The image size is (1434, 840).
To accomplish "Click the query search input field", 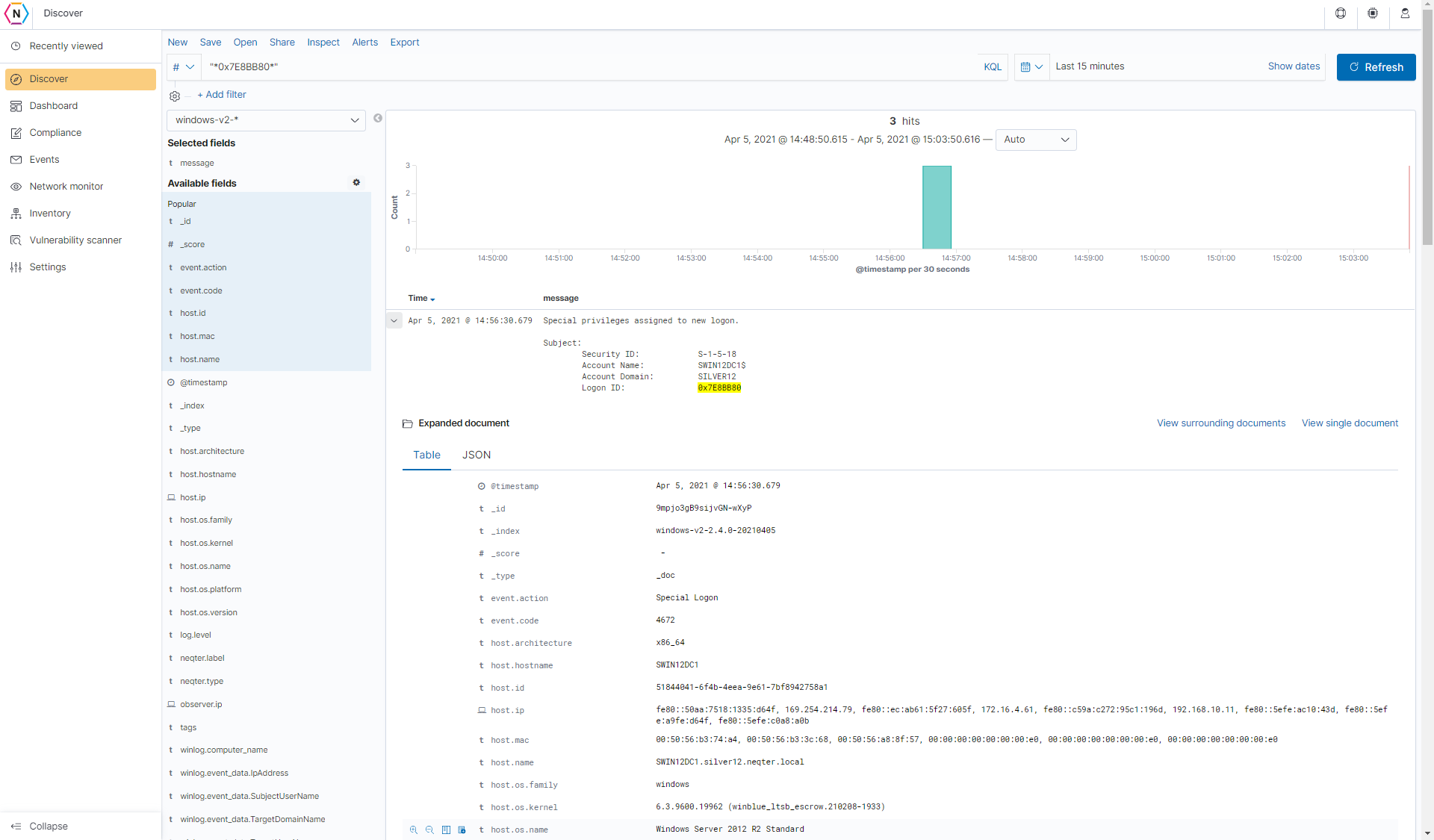I will (x=590, y=67).
